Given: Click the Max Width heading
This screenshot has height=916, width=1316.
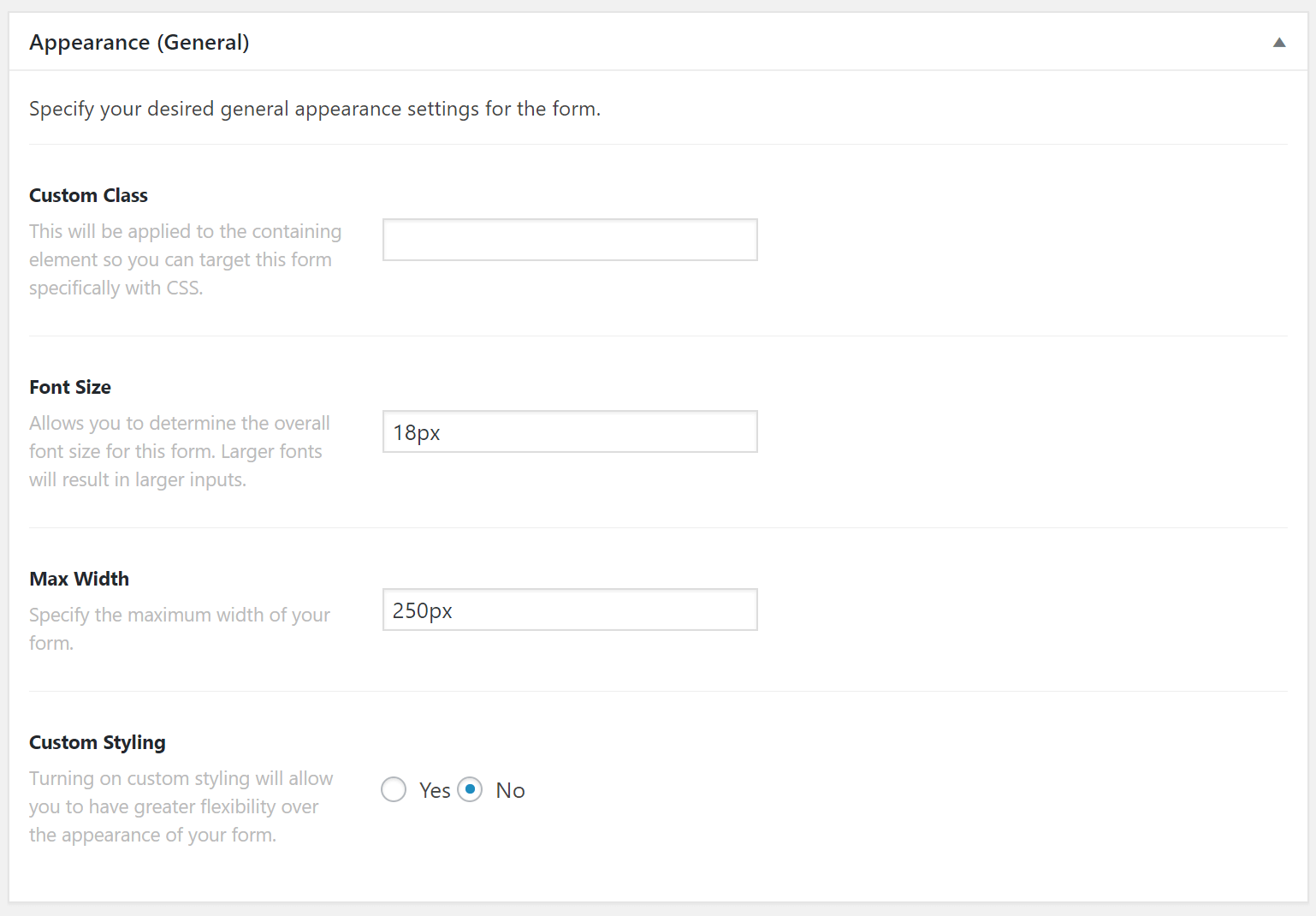Looking at the screenshot, I should coord(79,579).
